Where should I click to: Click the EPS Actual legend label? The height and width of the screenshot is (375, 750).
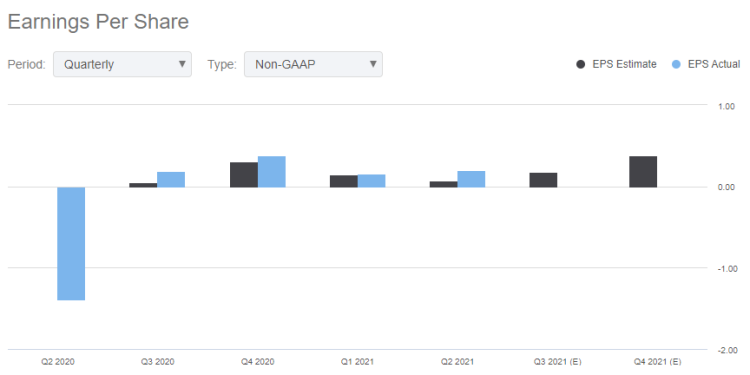click(714, 65)
